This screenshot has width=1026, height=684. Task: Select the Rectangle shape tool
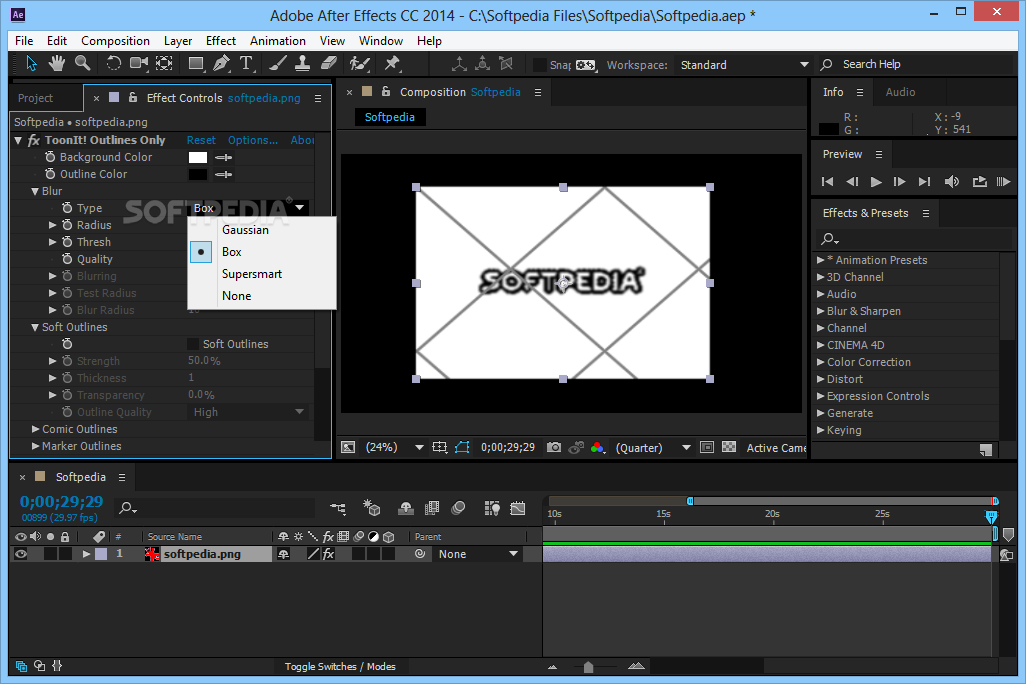click(x=196, y=63)
